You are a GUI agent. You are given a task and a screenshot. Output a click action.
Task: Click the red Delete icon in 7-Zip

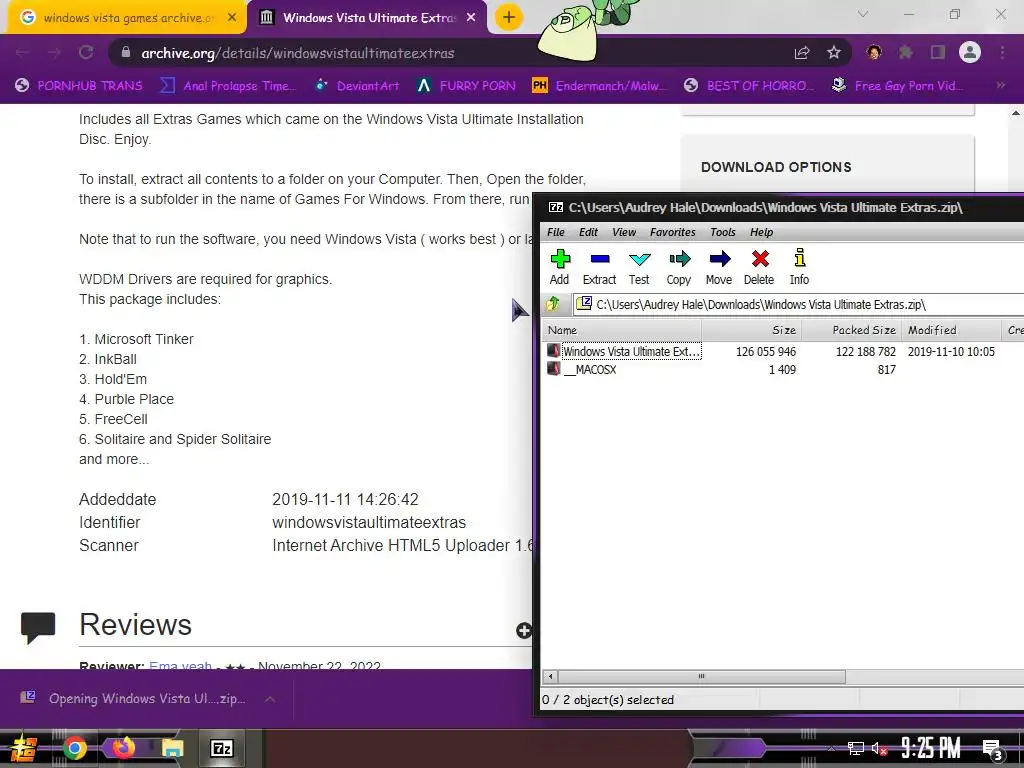(x=759, y=267)
